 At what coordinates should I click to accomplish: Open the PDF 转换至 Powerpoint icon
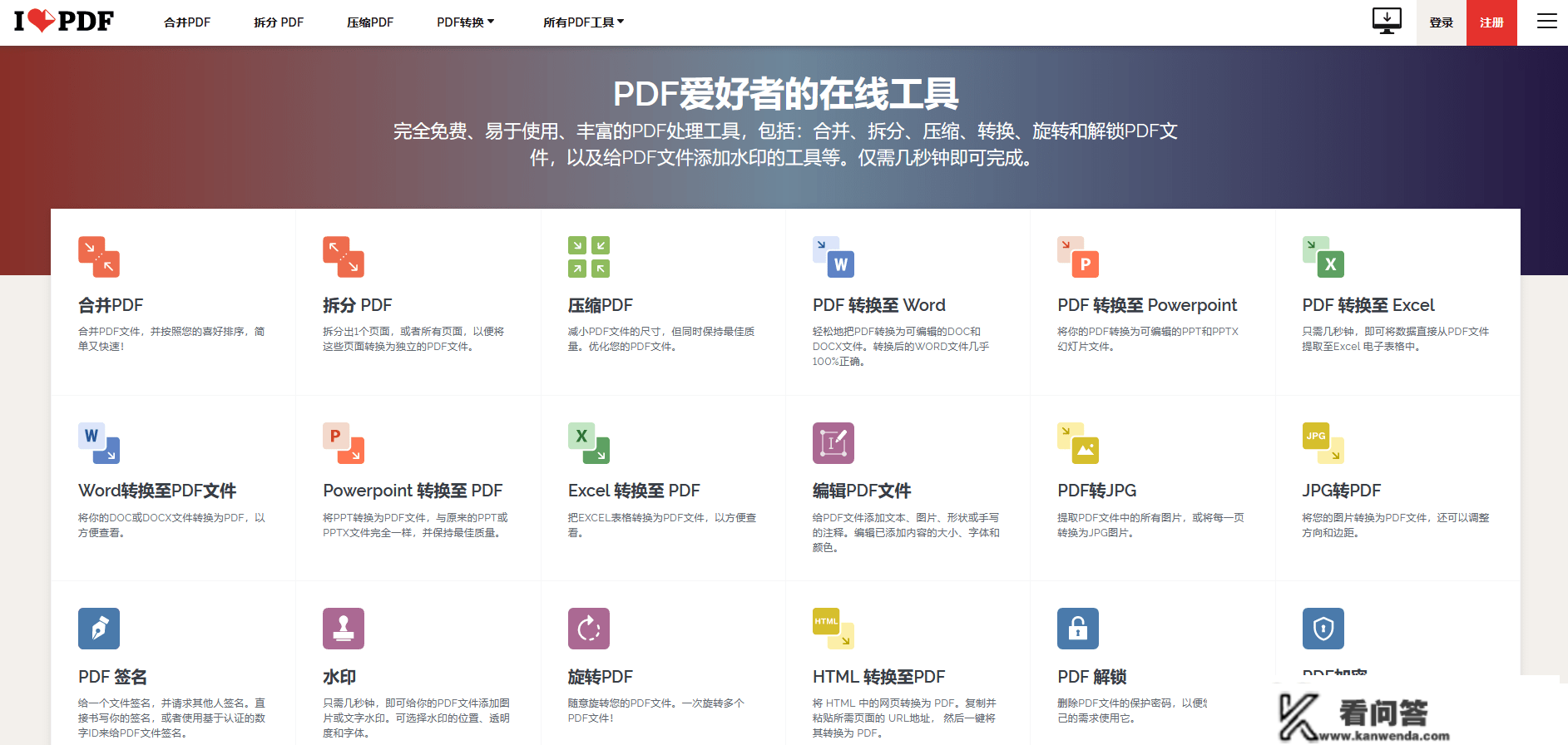click(x=1078, y=257)
